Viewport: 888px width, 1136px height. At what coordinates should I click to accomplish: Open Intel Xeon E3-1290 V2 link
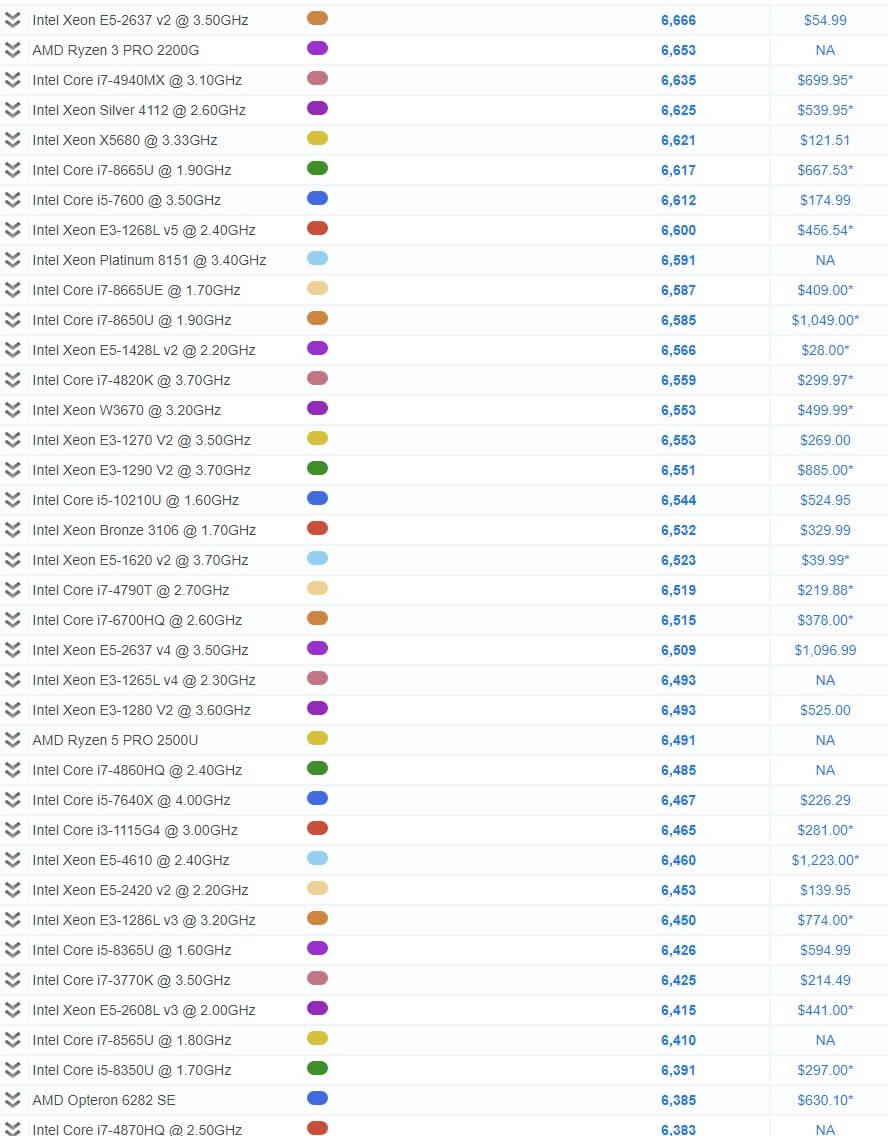[141, 470]
